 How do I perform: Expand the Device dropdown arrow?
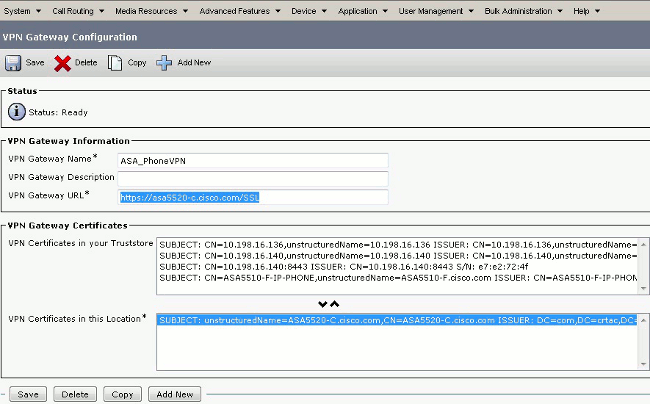324,11
